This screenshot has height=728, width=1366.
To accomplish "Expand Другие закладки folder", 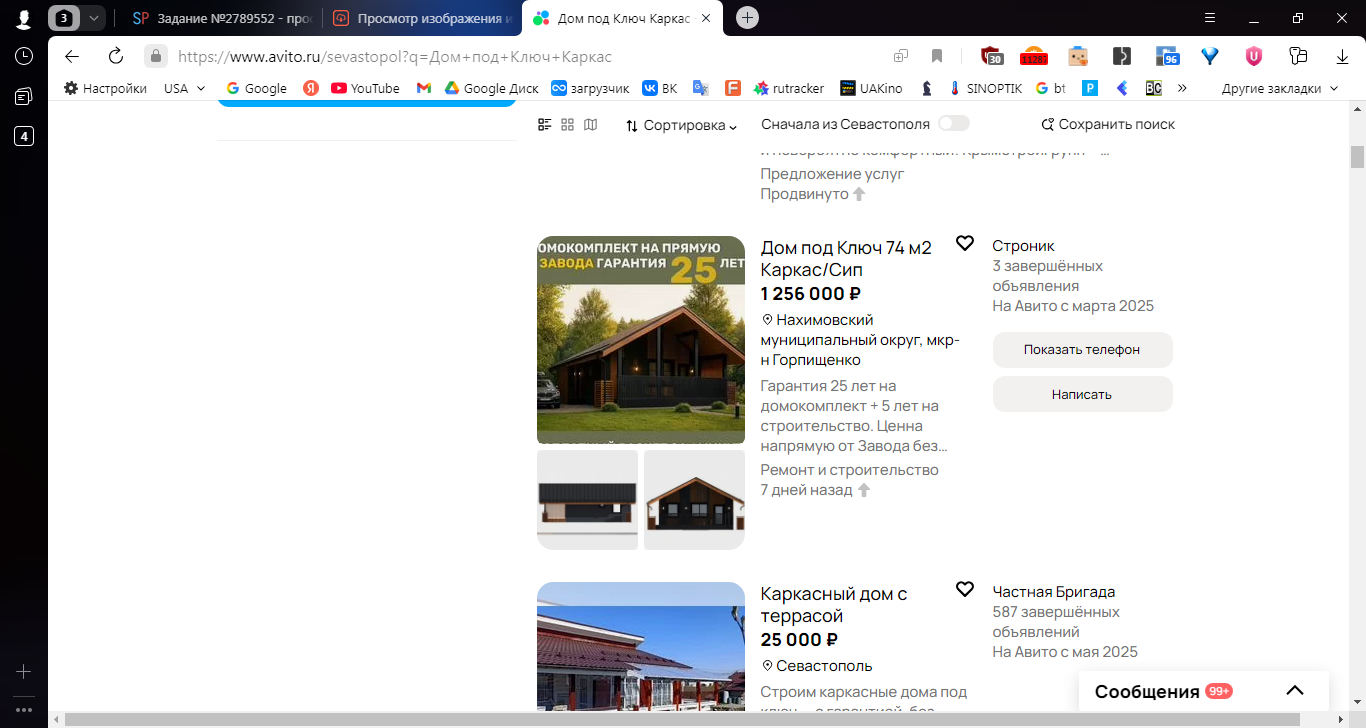I will point(1279,88).
